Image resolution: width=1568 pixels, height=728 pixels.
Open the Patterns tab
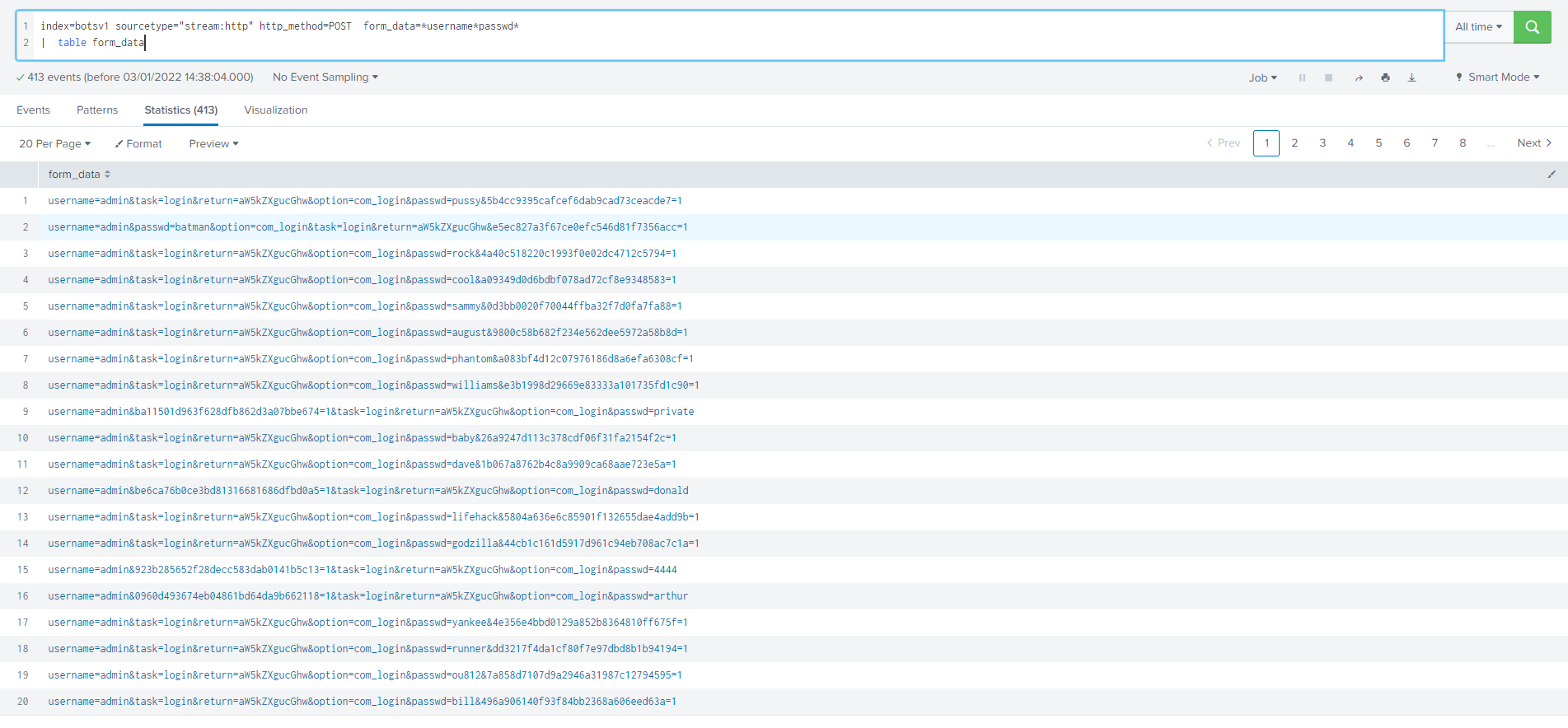[97, 110]
